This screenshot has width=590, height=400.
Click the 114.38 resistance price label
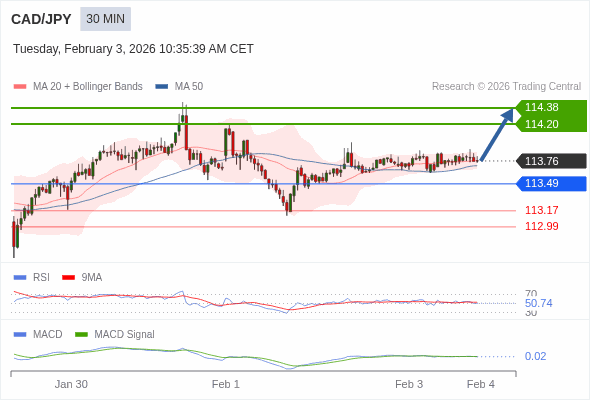[541, 107]
